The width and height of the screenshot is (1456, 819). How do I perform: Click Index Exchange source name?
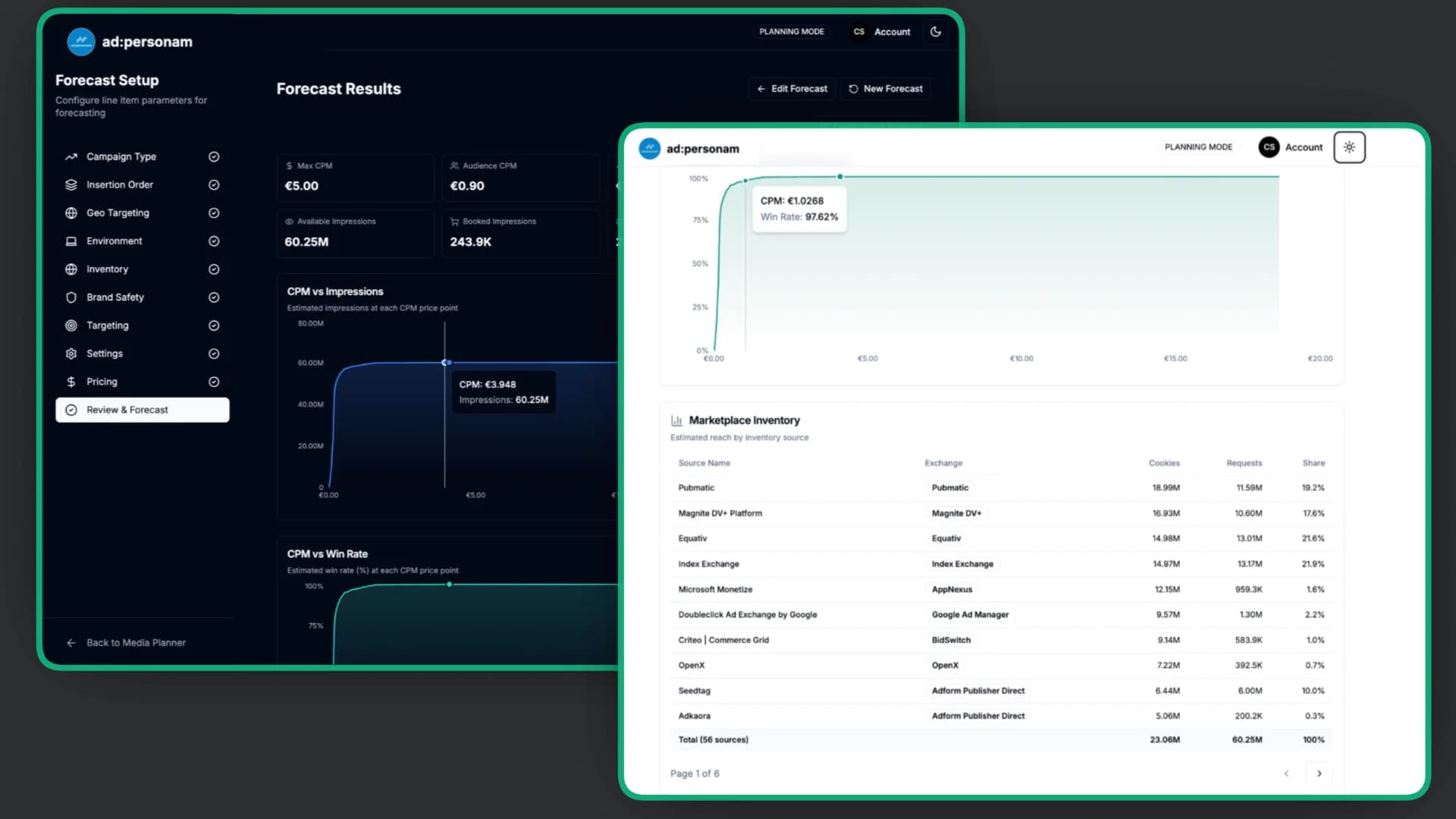(708, 564)
